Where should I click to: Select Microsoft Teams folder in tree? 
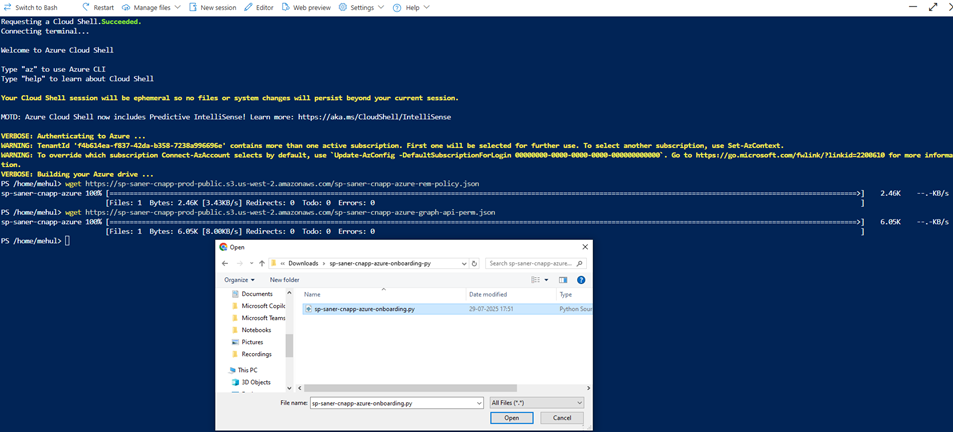tap(258, 318)
